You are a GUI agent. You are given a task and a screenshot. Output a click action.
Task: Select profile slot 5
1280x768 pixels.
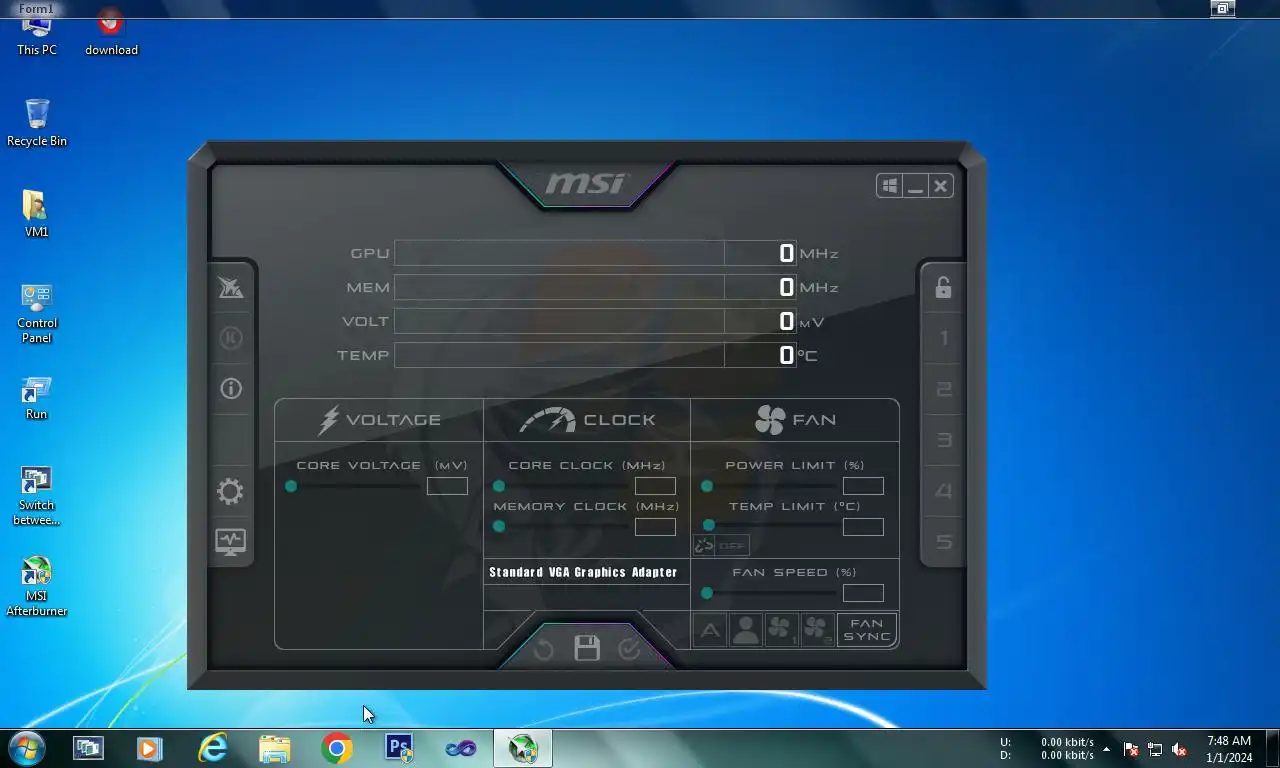(943, 542)
